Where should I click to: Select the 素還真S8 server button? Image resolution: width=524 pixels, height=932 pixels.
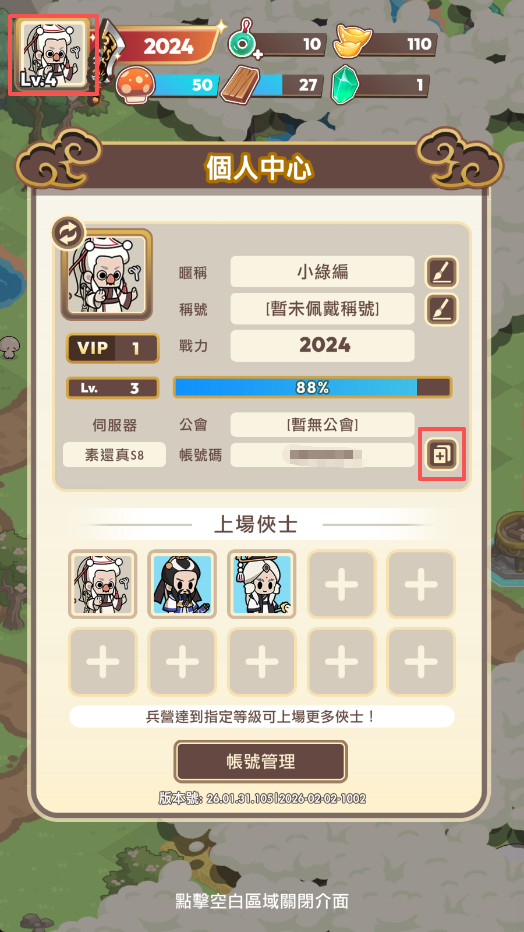click(x=114, y=455)
